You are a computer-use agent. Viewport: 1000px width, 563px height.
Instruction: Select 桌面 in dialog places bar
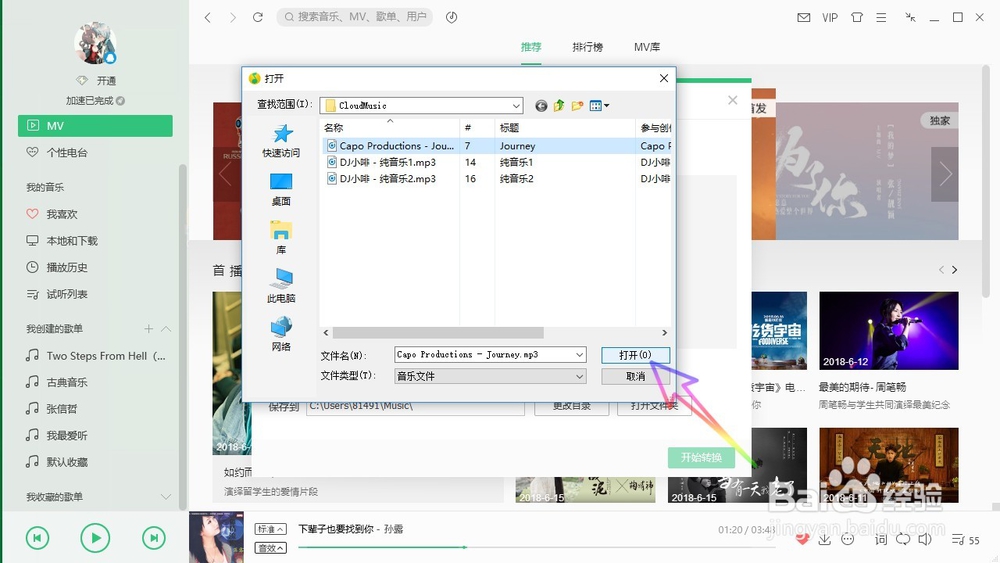click(x=281, y=189)
